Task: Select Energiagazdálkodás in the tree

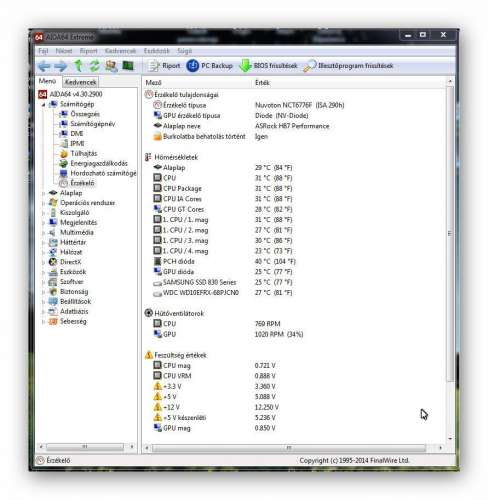Action: 99,163
